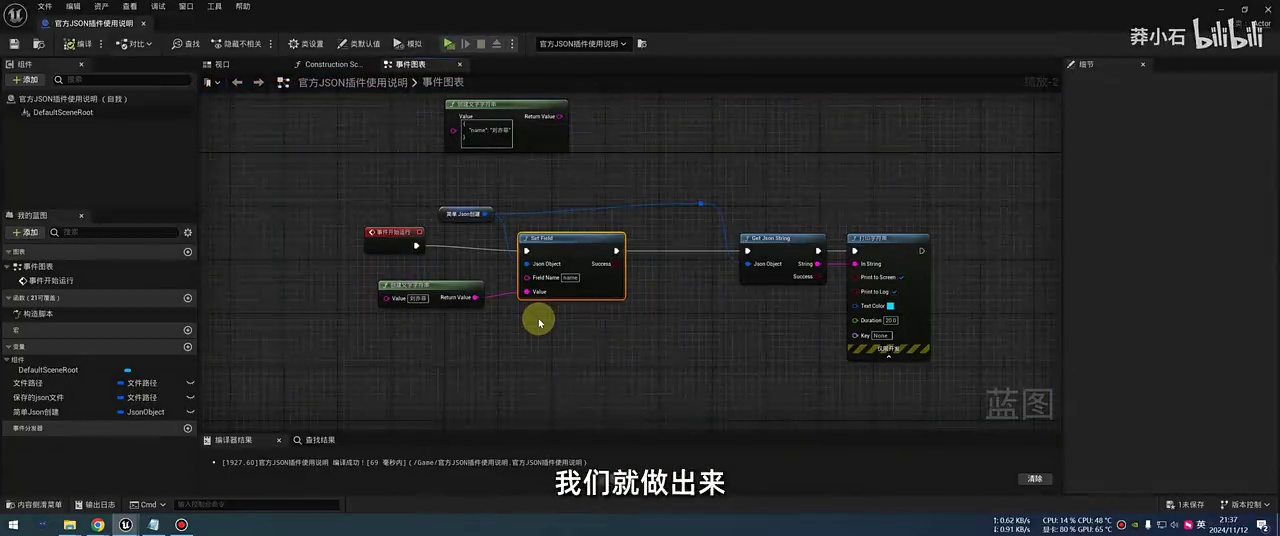Open the 调试 menu

coord(158,6)
